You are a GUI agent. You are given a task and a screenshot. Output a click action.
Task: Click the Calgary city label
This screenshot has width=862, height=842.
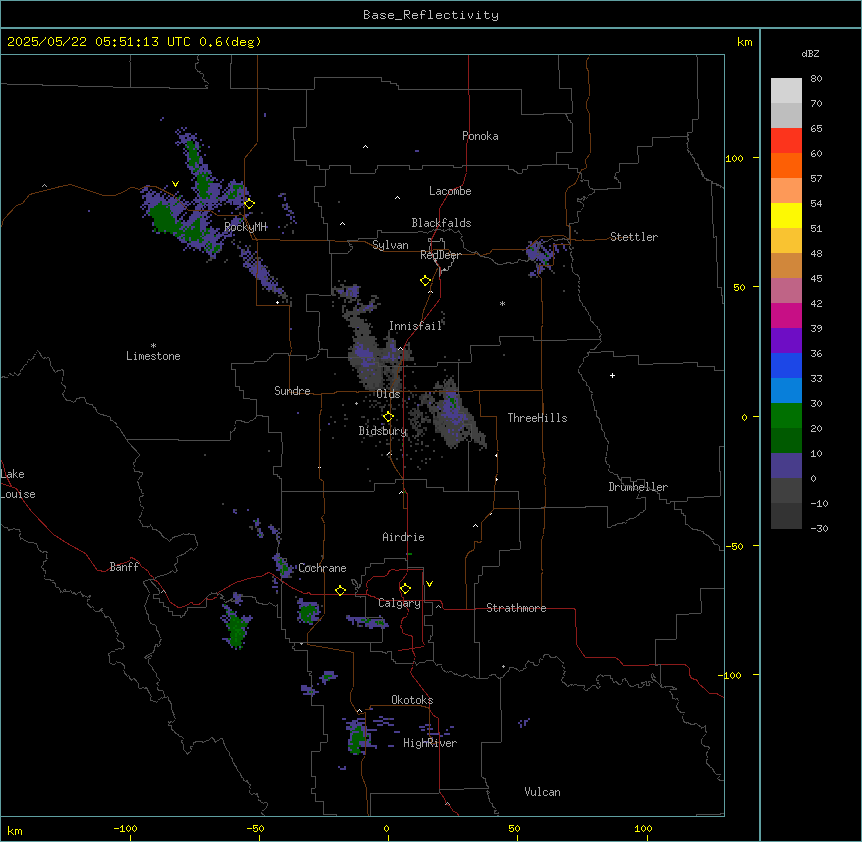point(399,603)
